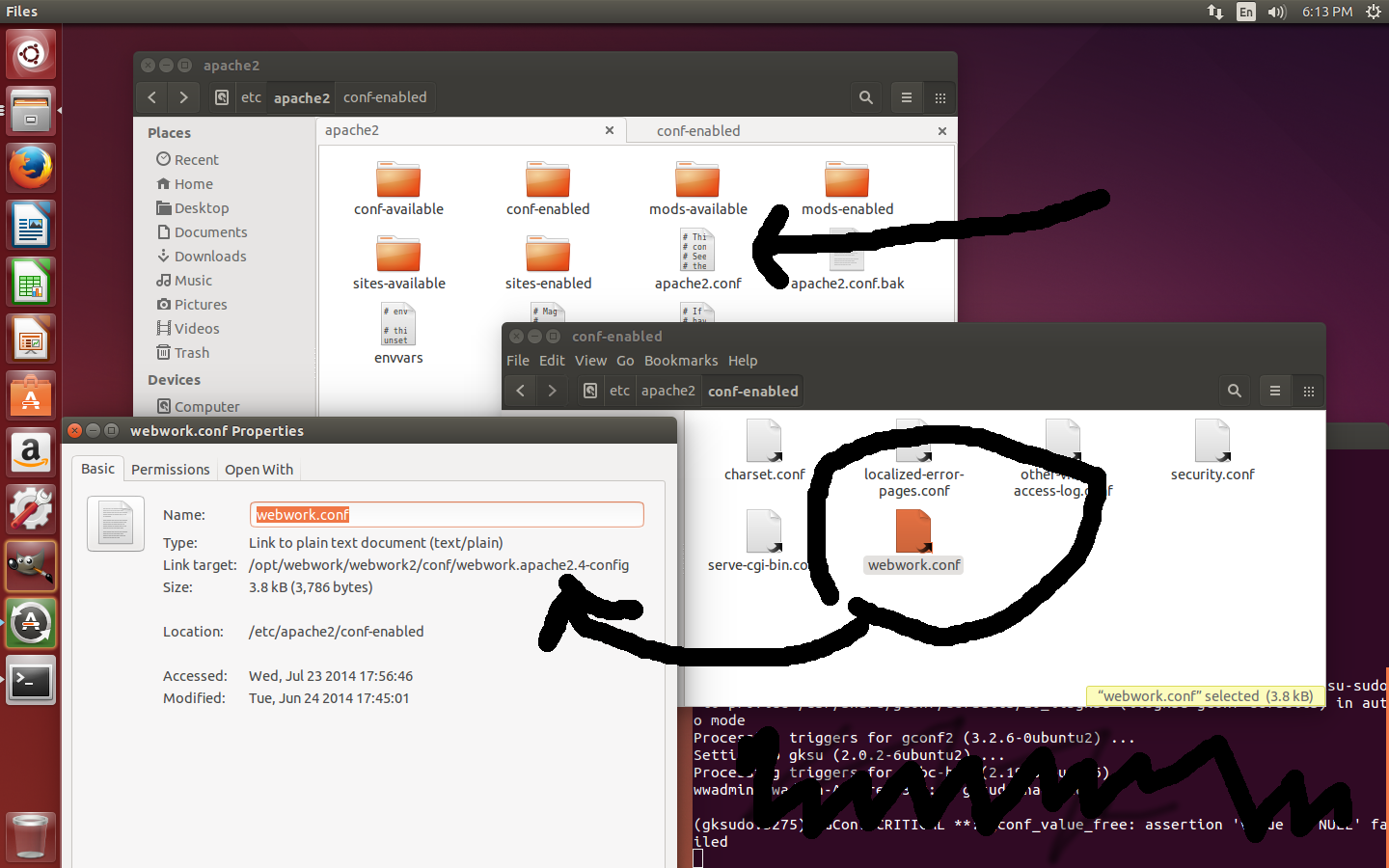Open the Ubuntu Dash home launcher
This screenshot has width=1389, height=868.
click(31, 53)
